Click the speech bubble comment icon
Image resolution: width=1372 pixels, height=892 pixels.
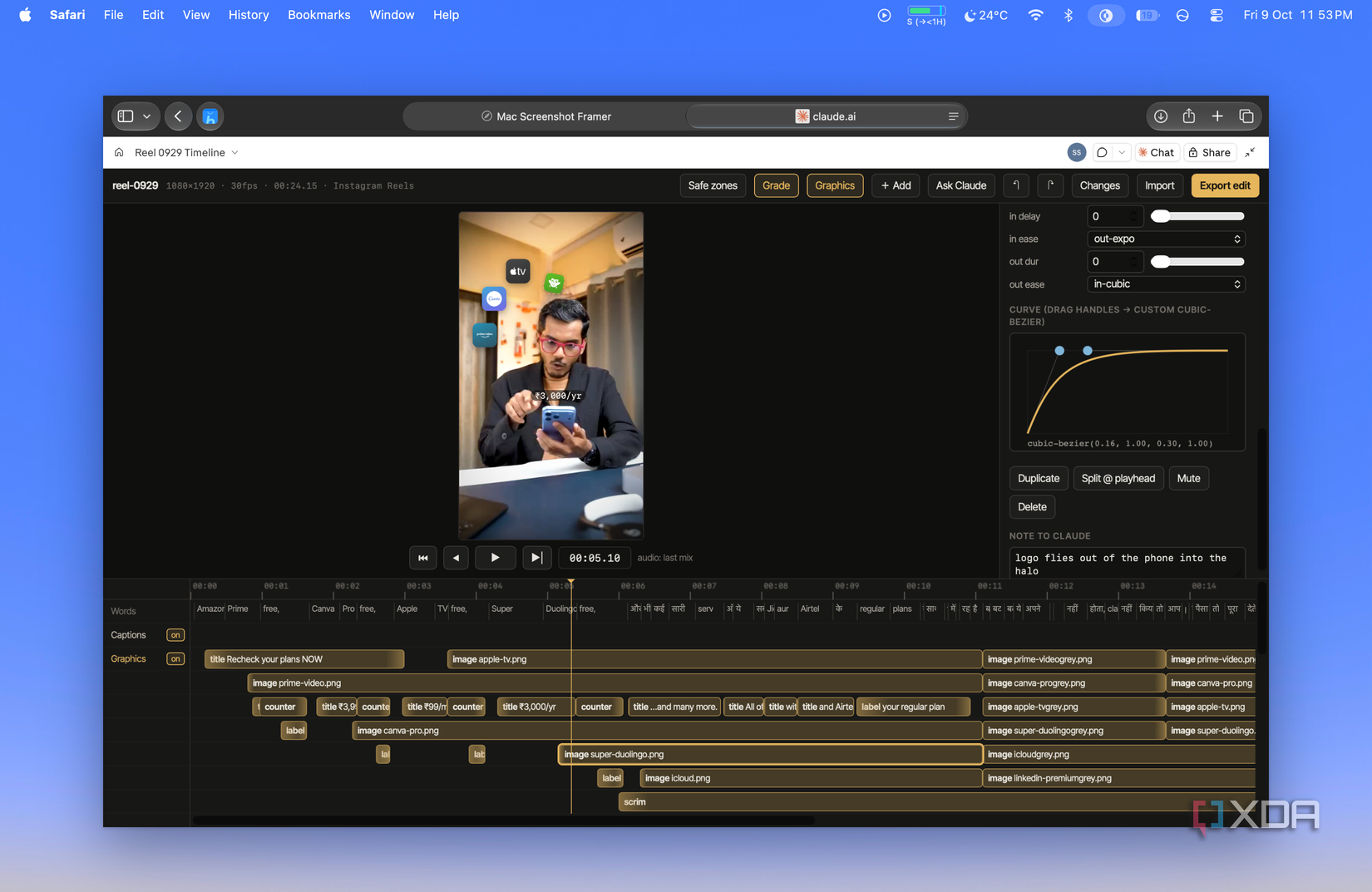coord(1102,152)
